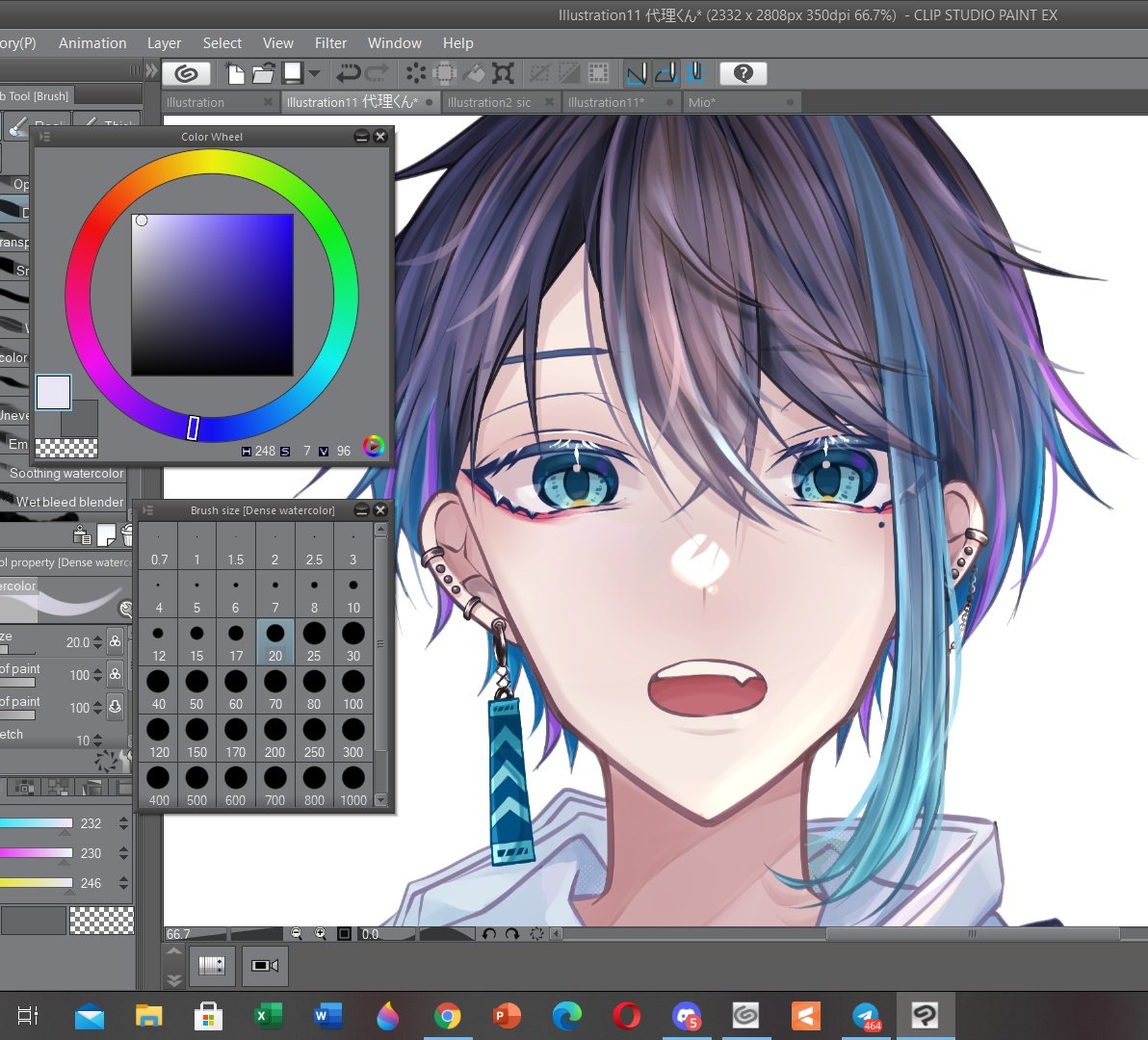
Task: Close the Illustration2 sic tab
Action: point(549,102)
